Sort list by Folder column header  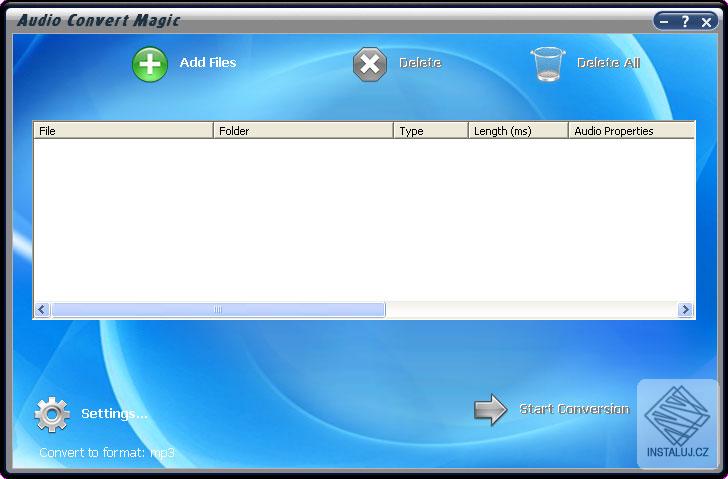[x=303, y=131]
